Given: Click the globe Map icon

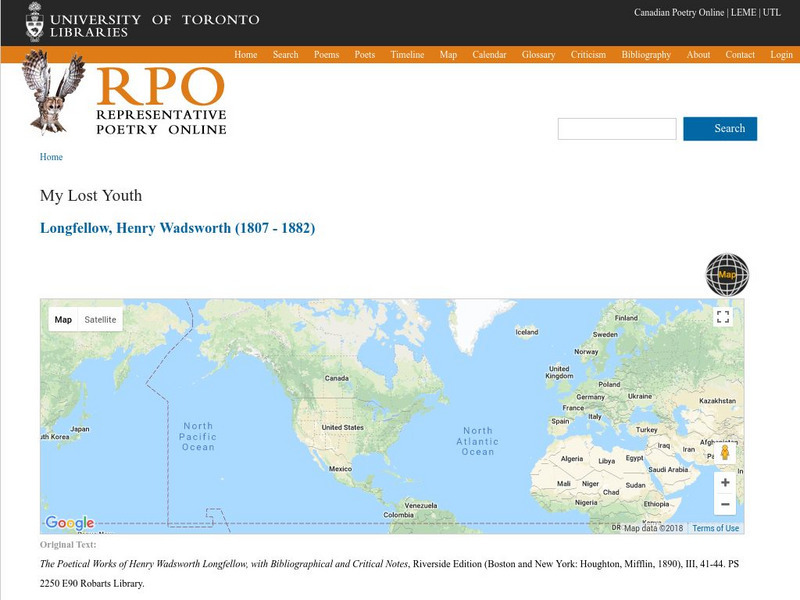Looking at the screenshot, I should [727, 274].
